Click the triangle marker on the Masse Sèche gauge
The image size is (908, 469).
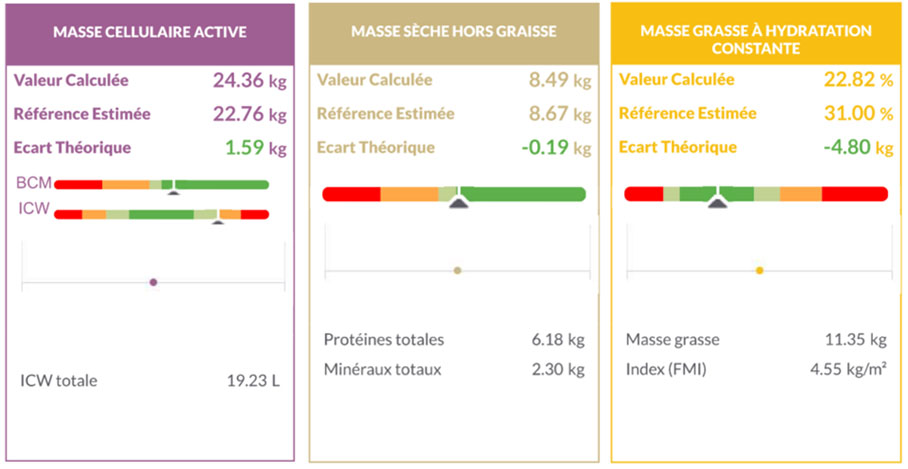tap(458, 203)
